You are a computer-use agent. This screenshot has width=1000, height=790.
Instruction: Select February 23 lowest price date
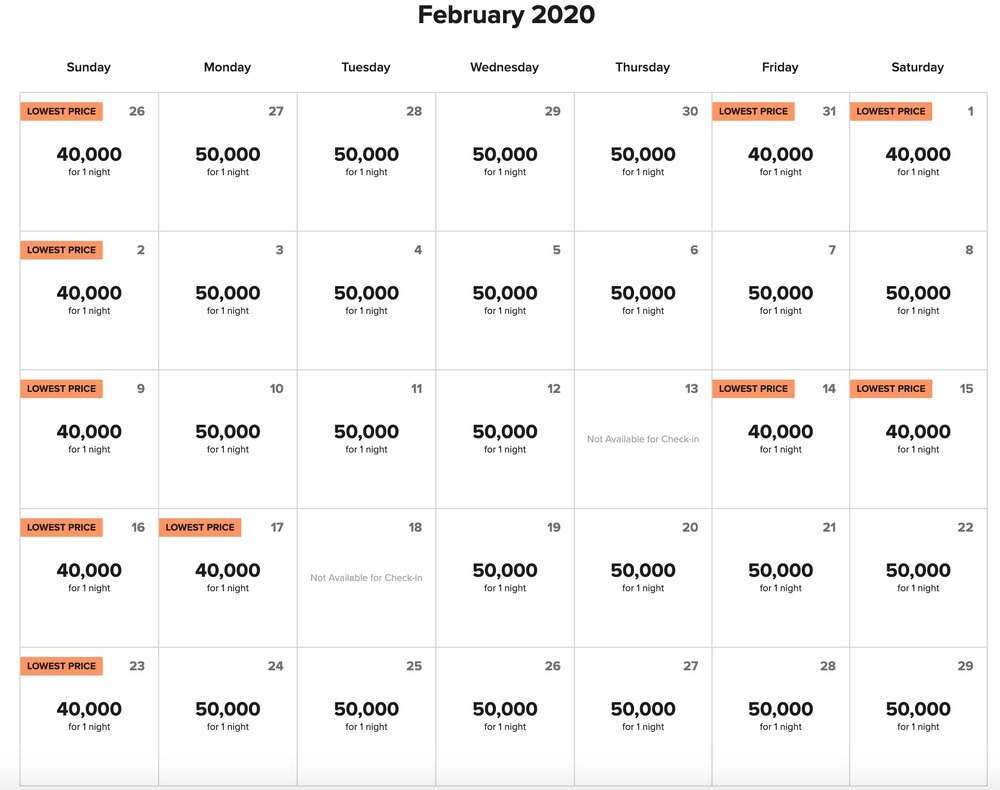[89, 715]
